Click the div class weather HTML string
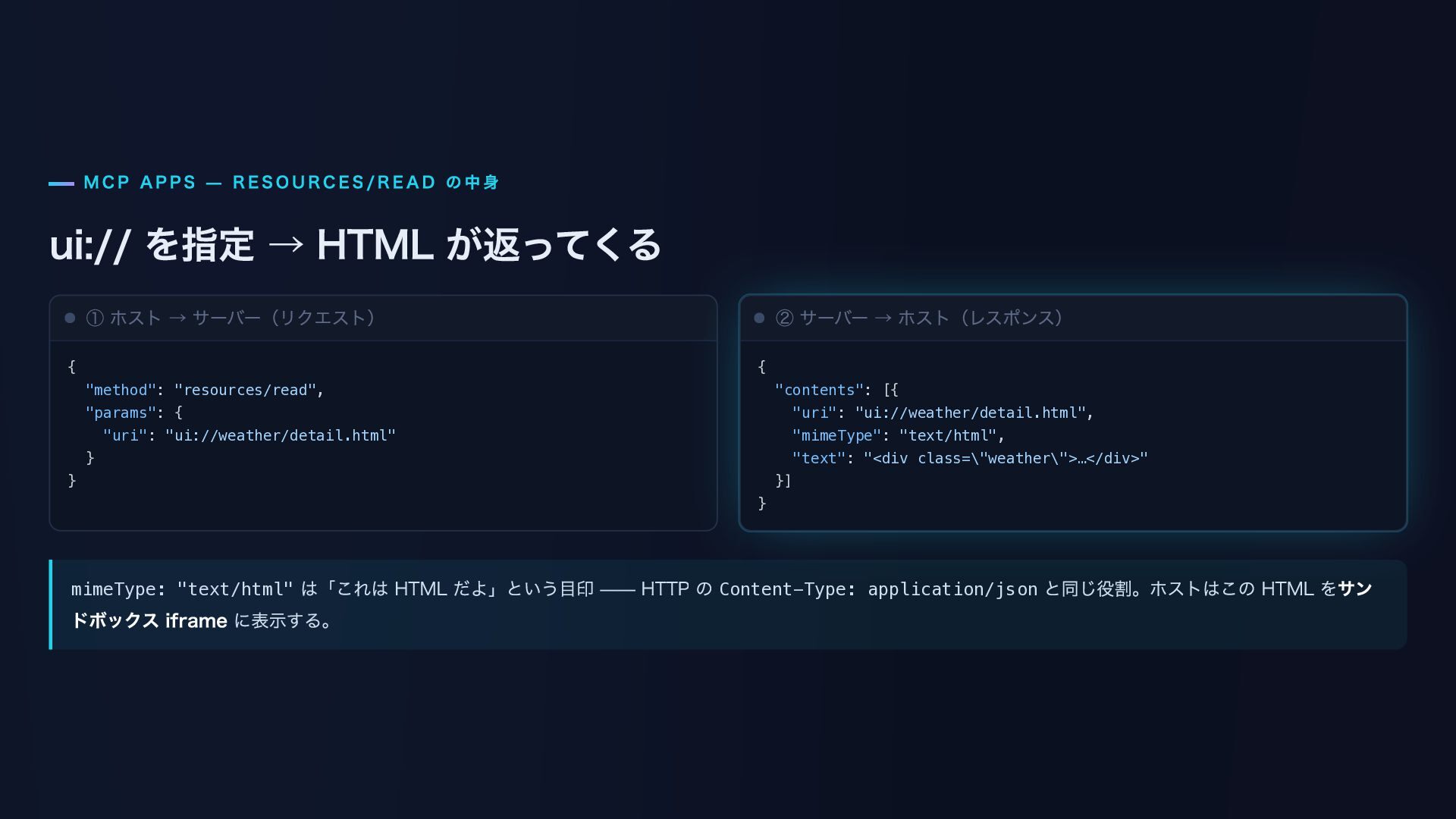Screen dimensions: 1456x819 (x=1006, y=458)
